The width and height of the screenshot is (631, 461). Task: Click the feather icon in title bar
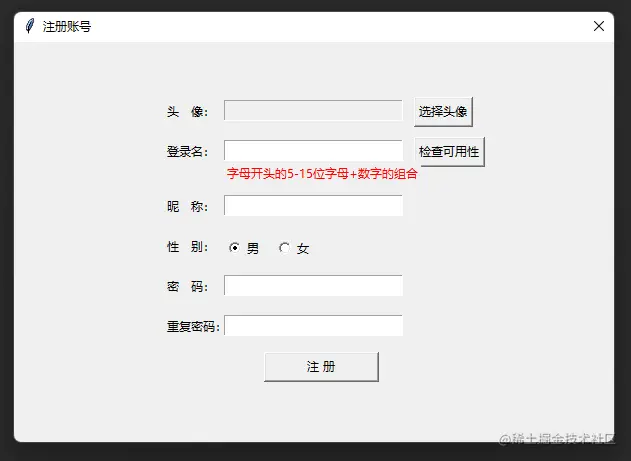[x=30, y=27]
